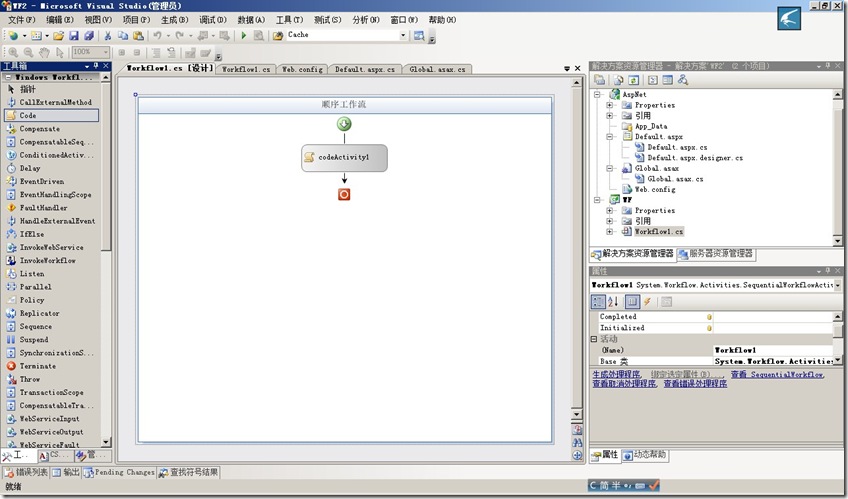Click the workflow start green arrow node
This screenshot has width=848, height=499.
click(344, 124)
